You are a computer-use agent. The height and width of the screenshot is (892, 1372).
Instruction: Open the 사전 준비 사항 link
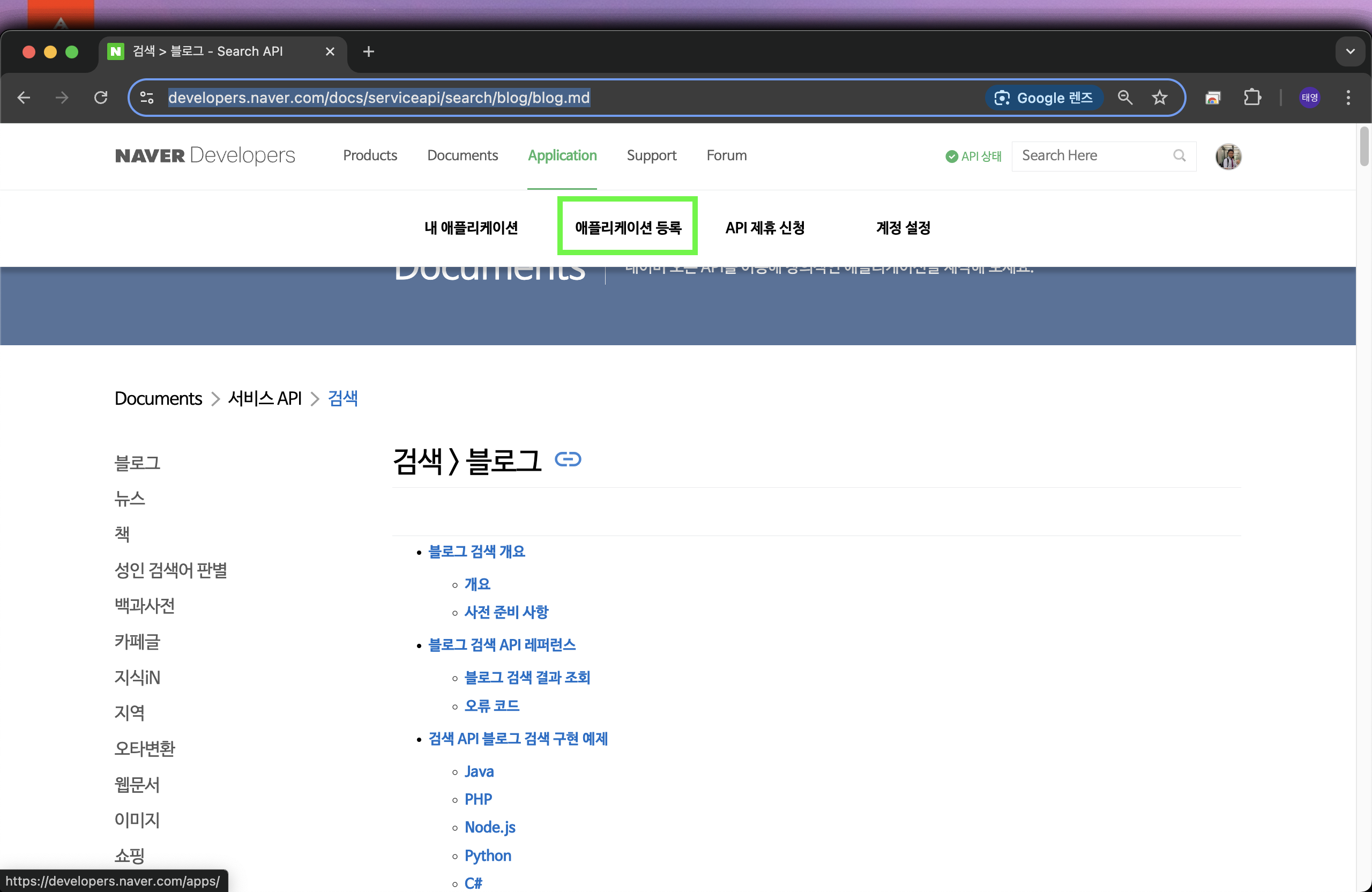point(506,612)
